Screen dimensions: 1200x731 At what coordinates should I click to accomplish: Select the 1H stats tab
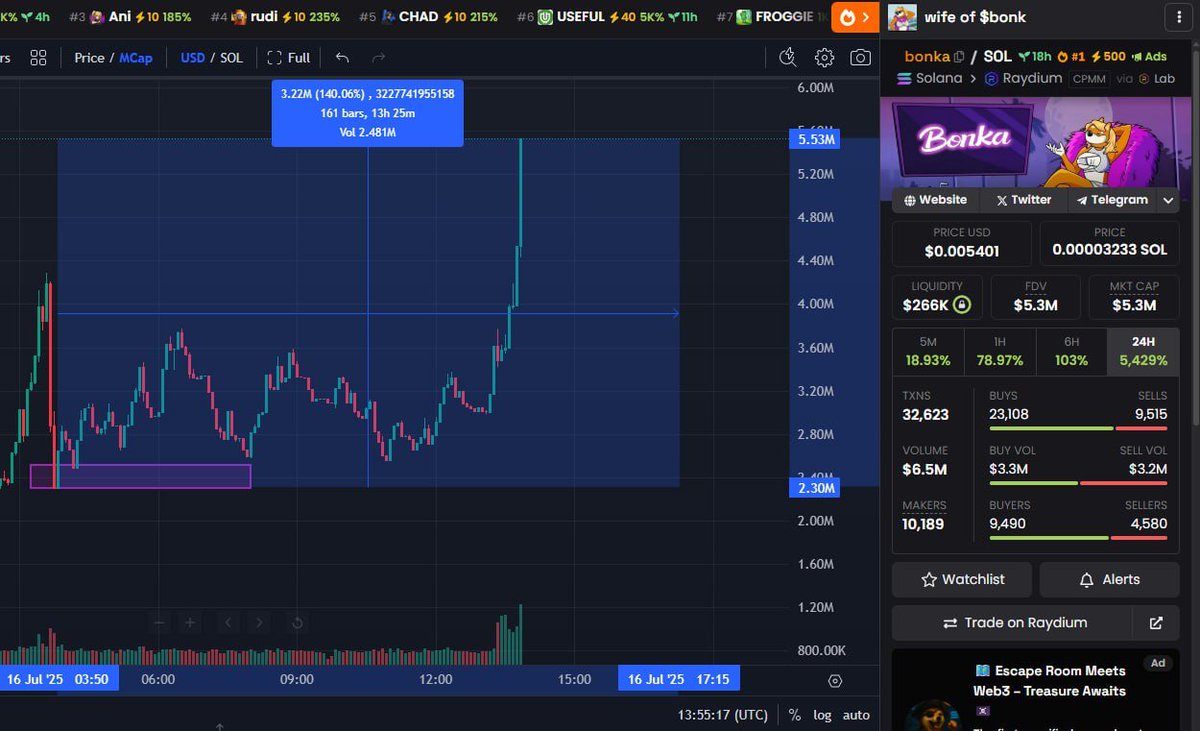(1000, 351)
